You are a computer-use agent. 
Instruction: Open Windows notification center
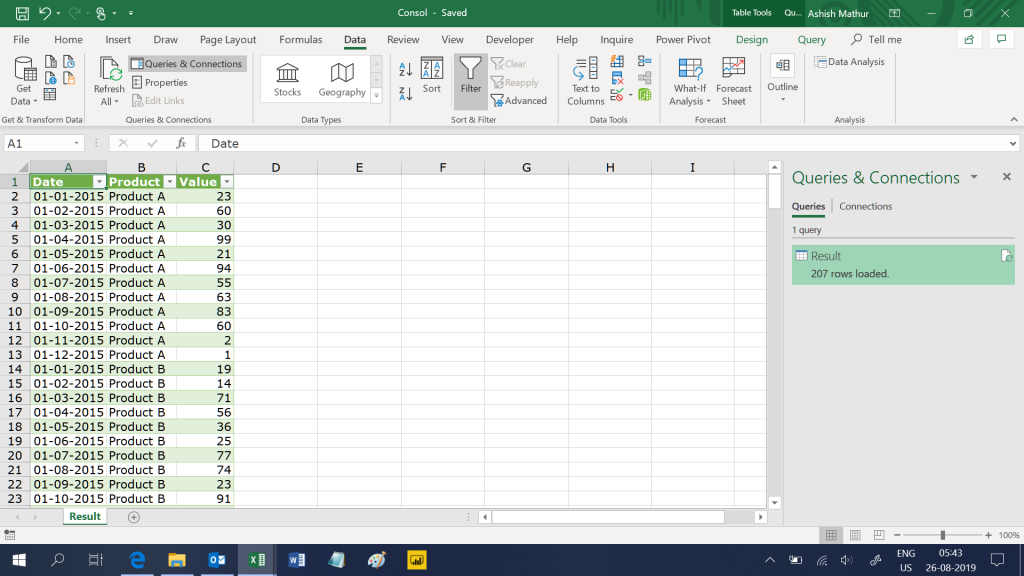[997, 560]
